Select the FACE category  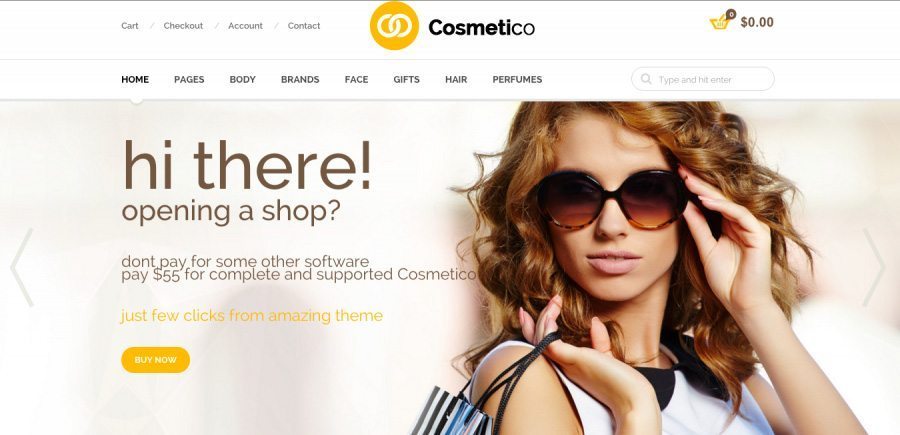pos(356,80)
